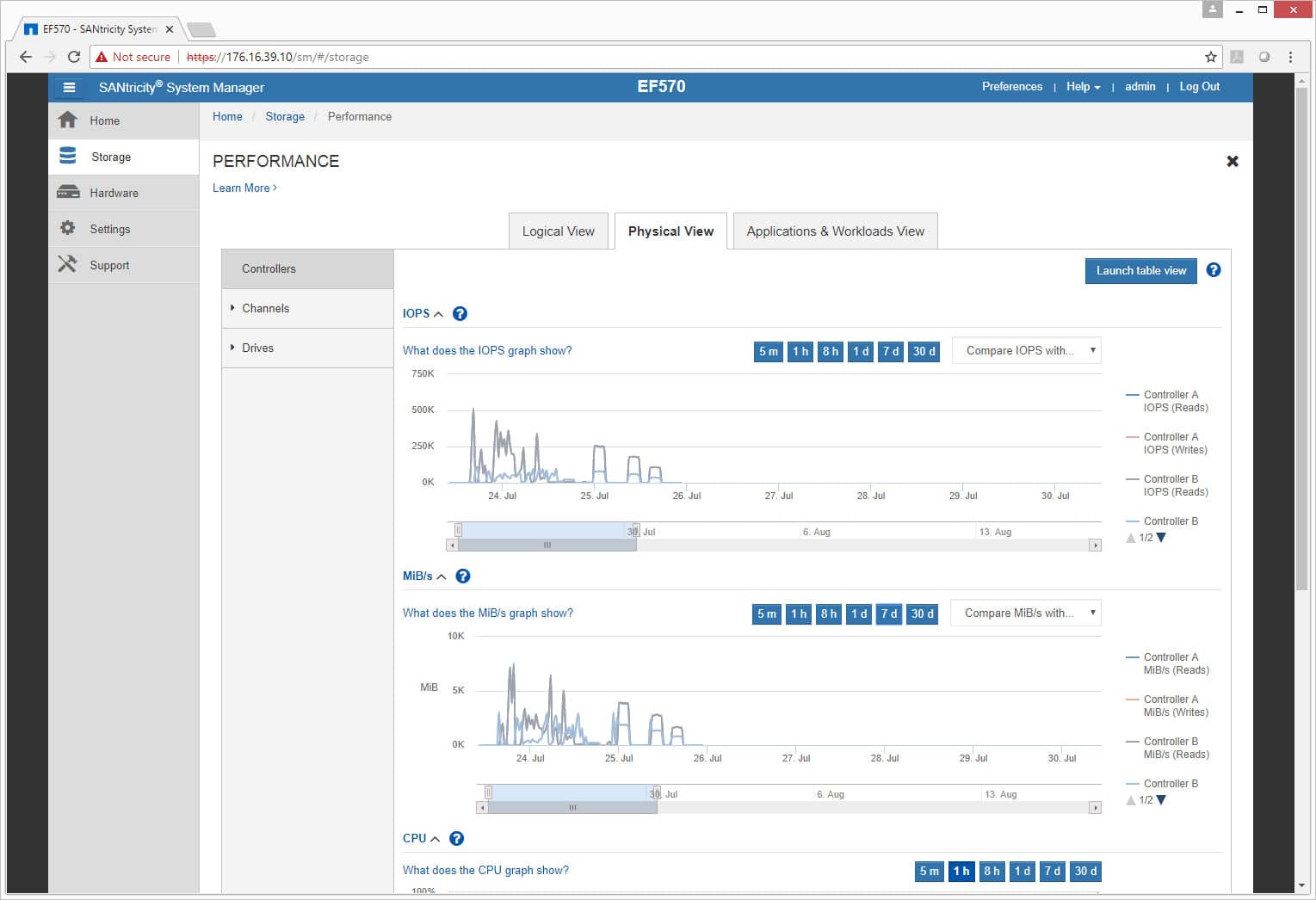
Task: Click right arrow of MiB/s range scrollbar
Action: pos(1095,808)
